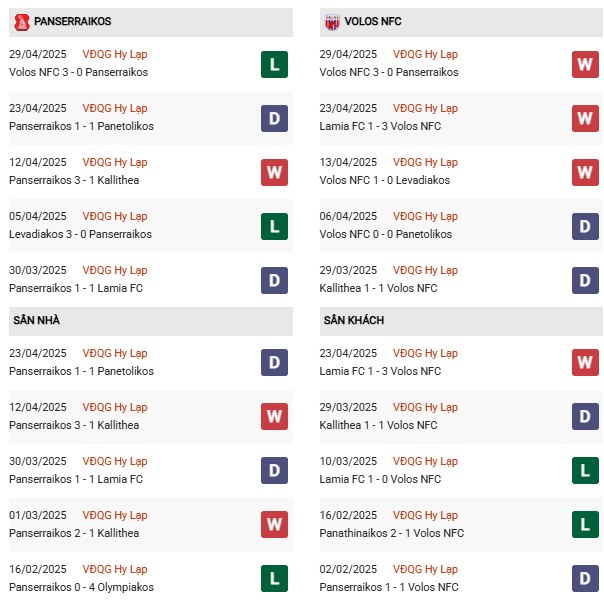Open the PANSERRAIKOS team header
Image resolution: width=604 pixels, height=601 pixels.
[72, 21]
